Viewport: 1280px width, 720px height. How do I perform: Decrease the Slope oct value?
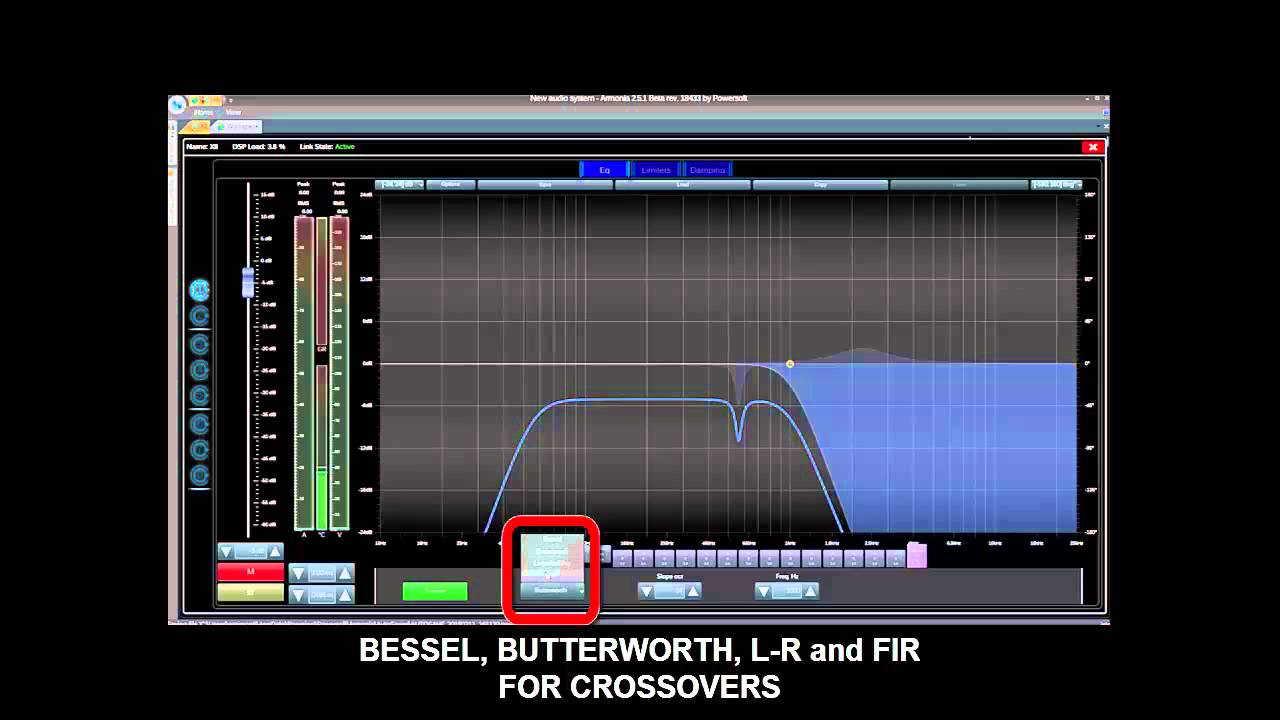point(646,591)
